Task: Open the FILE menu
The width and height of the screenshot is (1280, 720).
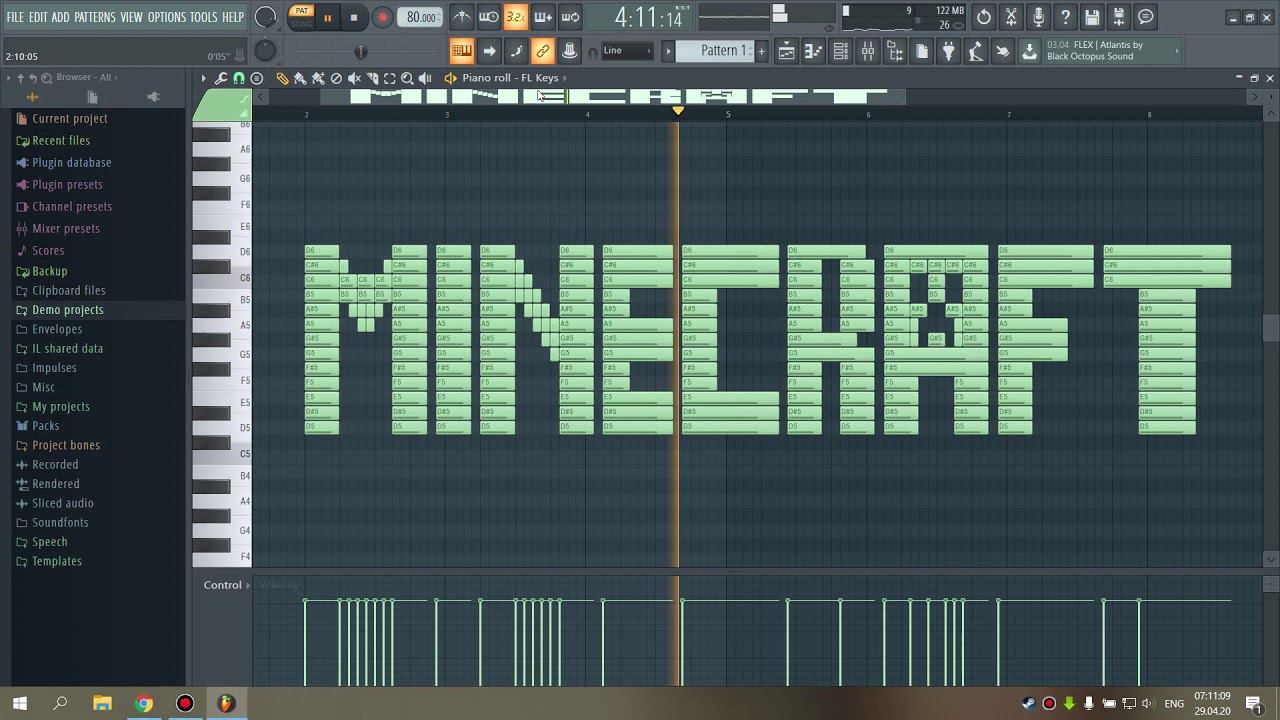Action: click(x=15, y=17)
